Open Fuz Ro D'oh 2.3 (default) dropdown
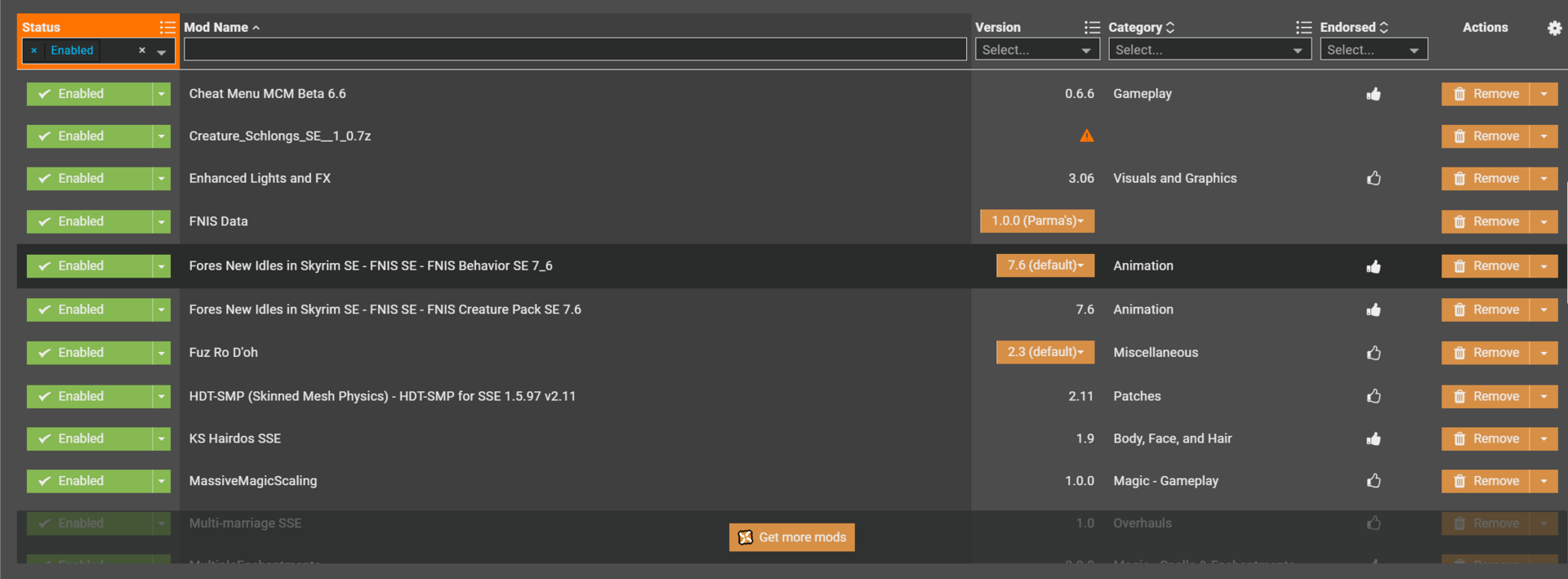Image resolution: width=1568 pixels, height=579 pixels. coord(1045,352)
